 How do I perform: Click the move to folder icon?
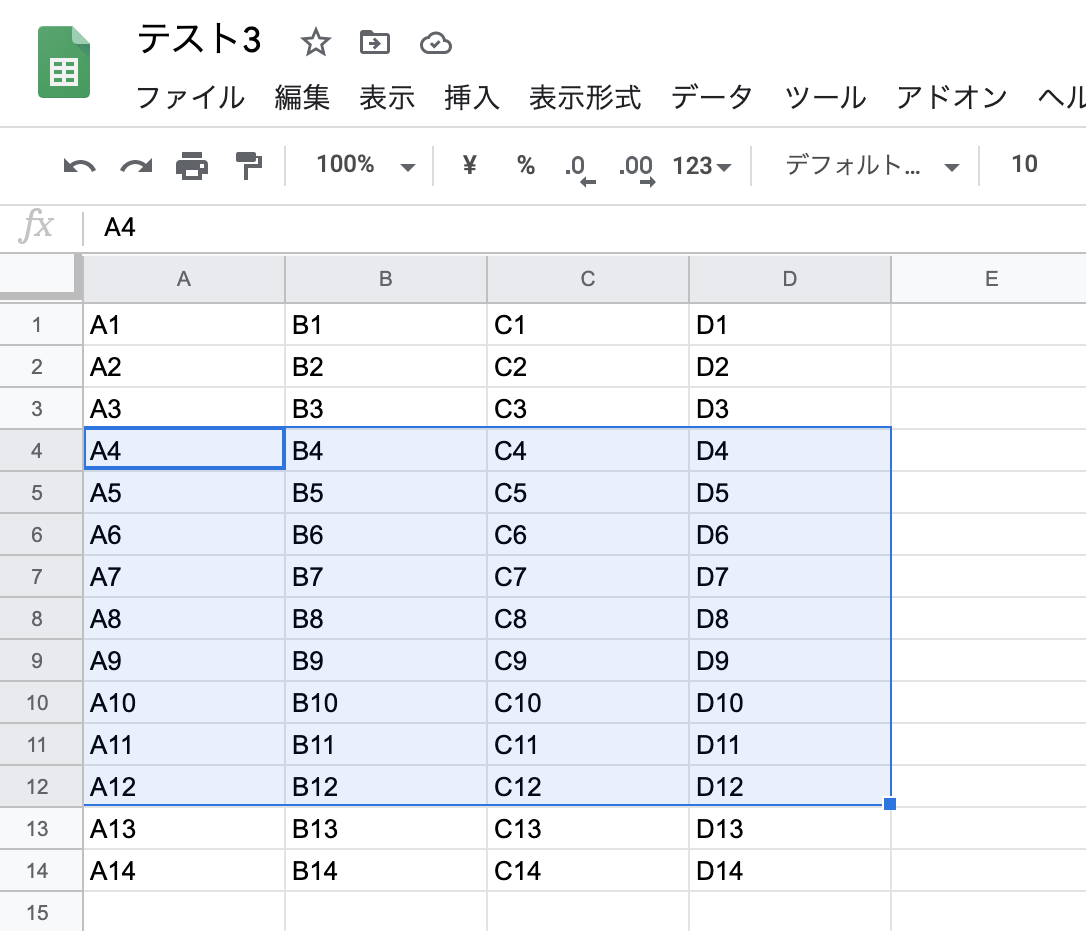[375, 42]
